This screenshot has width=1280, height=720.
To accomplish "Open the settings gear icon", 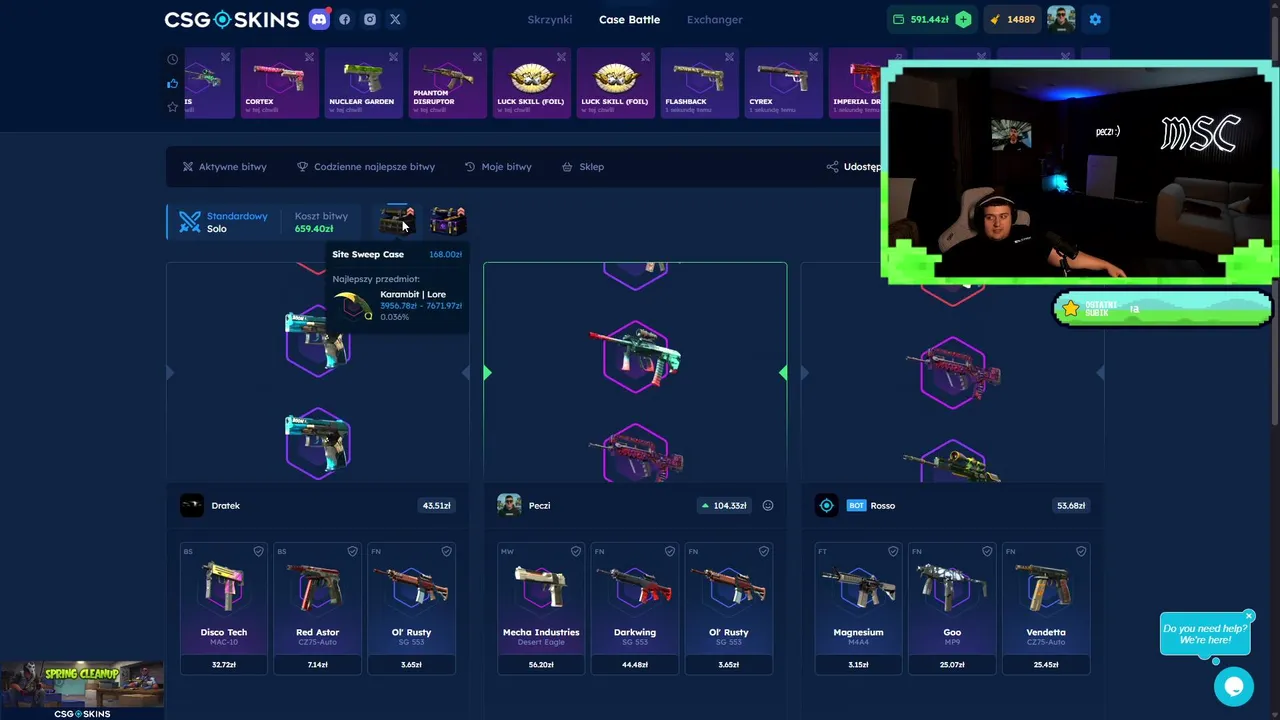I will (1095, 19).
